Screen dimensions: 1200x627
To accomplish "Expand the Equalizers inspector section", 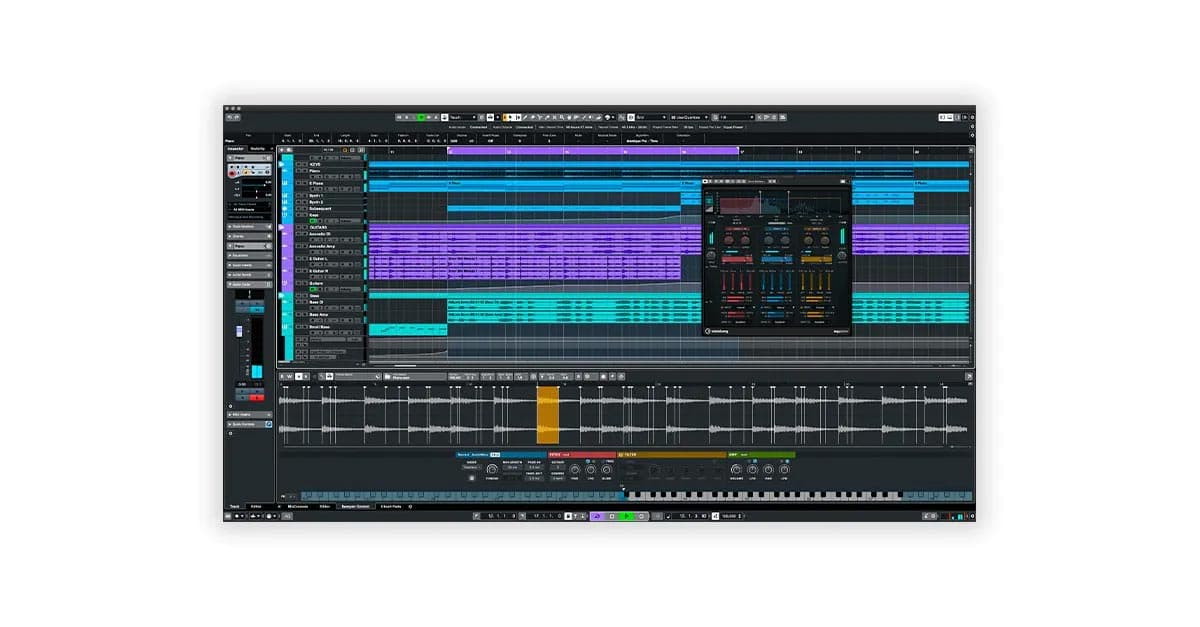I will point(249,255).
